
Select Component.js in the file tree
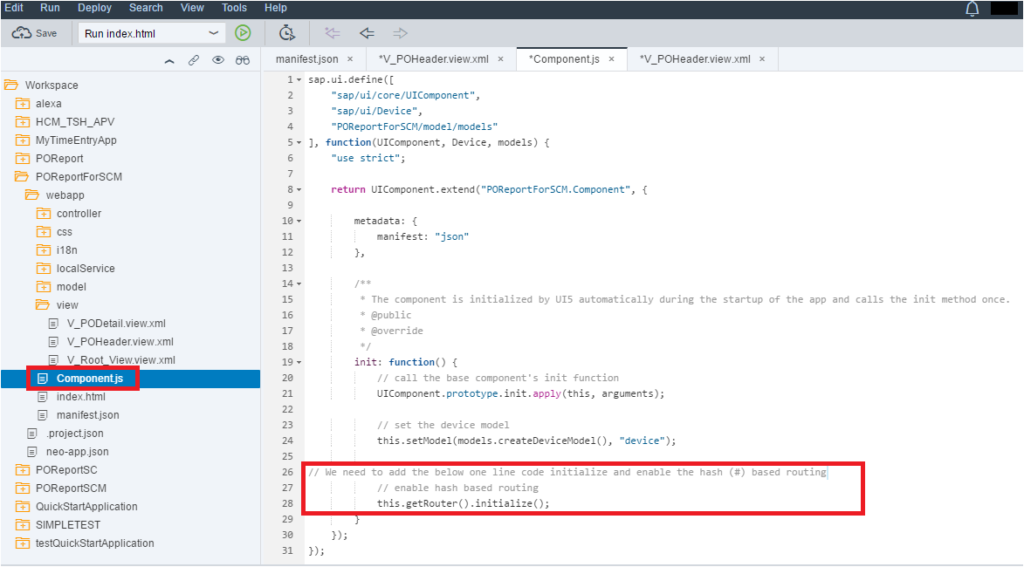coord(89,378)
